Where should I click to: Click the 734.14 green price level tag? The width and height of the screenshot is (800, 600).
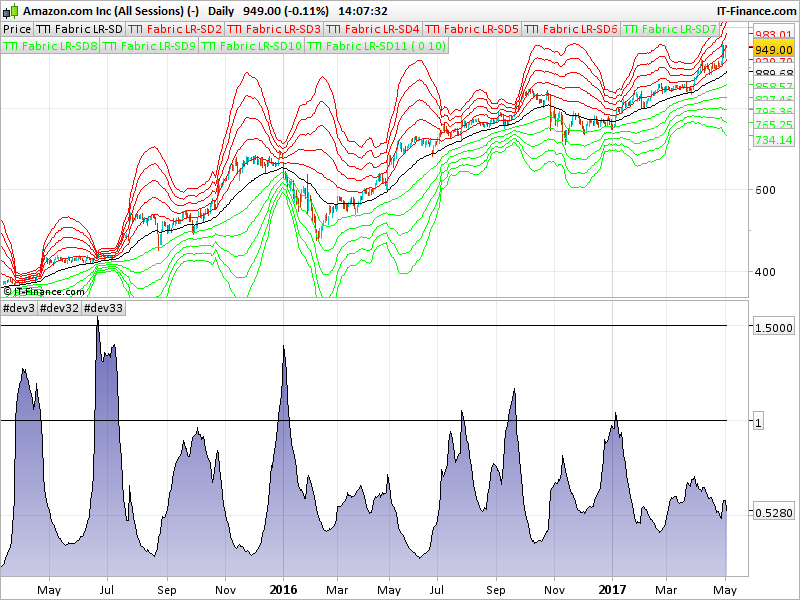click(773, 140)
